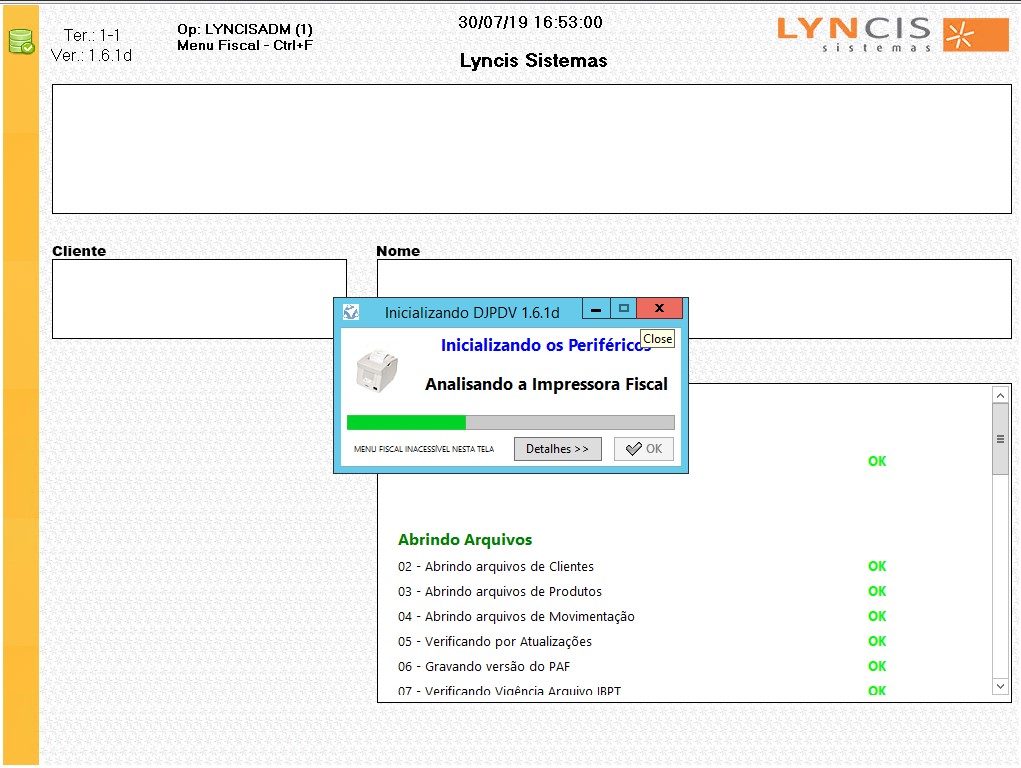Click the "Abrindo Arquivos" section heading

tap(465, 540)
